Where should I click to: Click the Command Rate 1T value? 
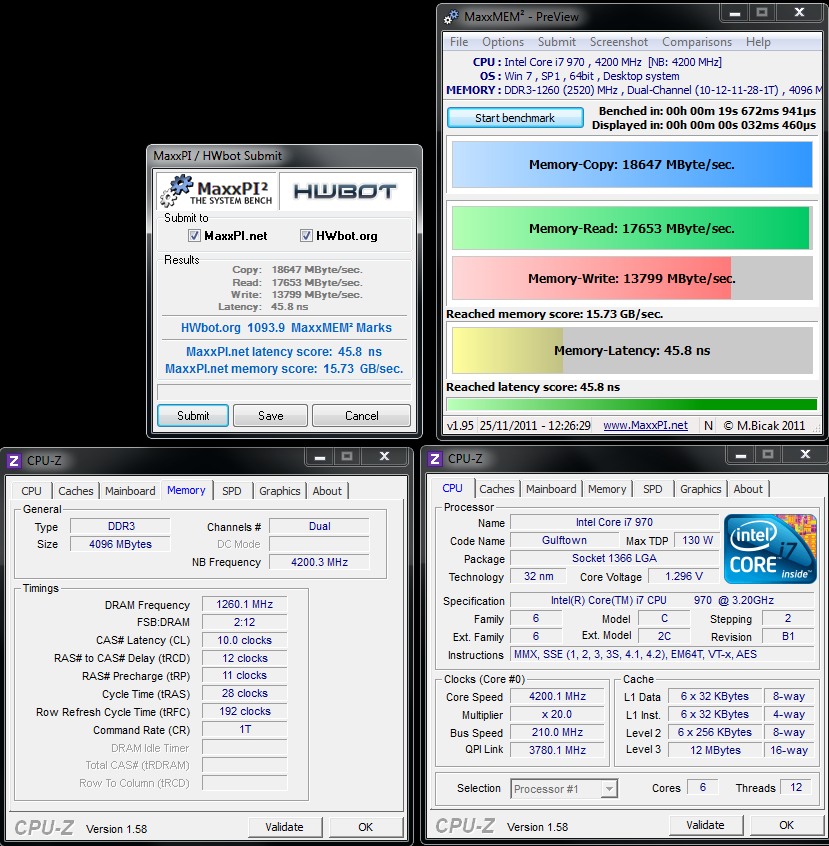tap(244, 729)
